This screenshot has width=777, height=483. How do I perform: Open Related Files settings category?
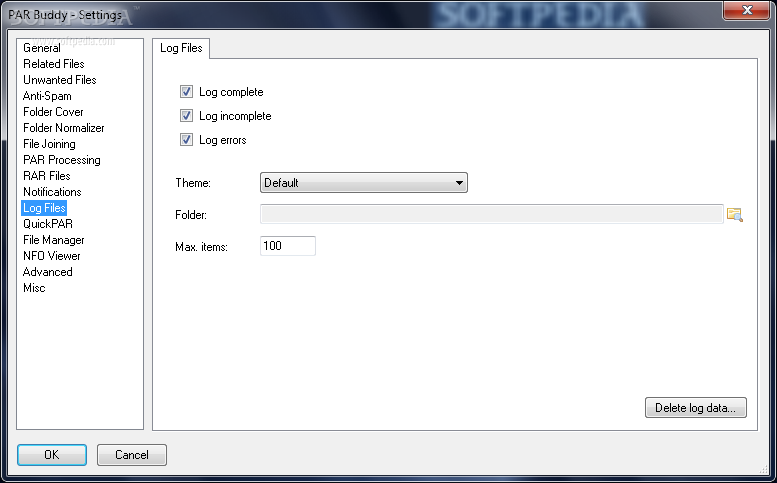(x=54, y=64)
